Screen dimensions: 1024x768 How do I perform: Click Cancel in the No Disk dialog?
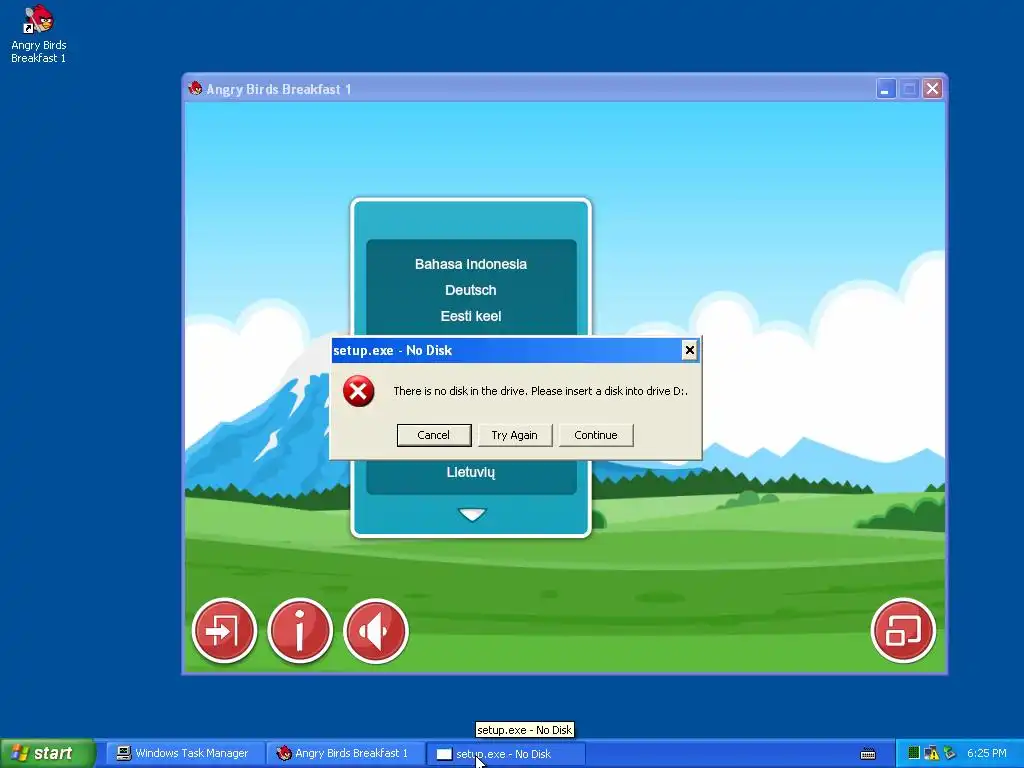(x=434, y=435)
